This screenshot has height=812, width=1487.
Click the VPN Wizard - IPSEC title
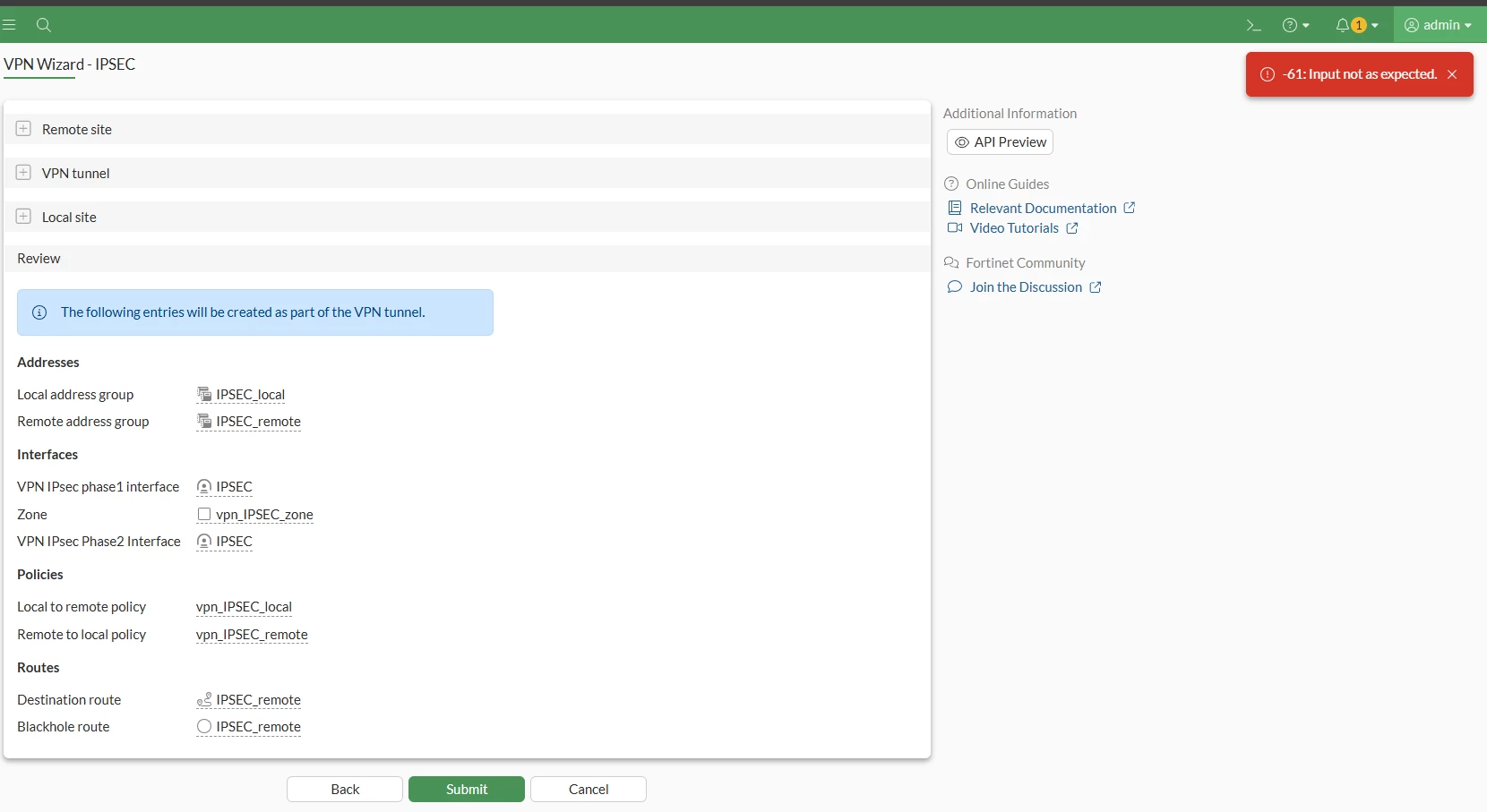coord(70,64)
